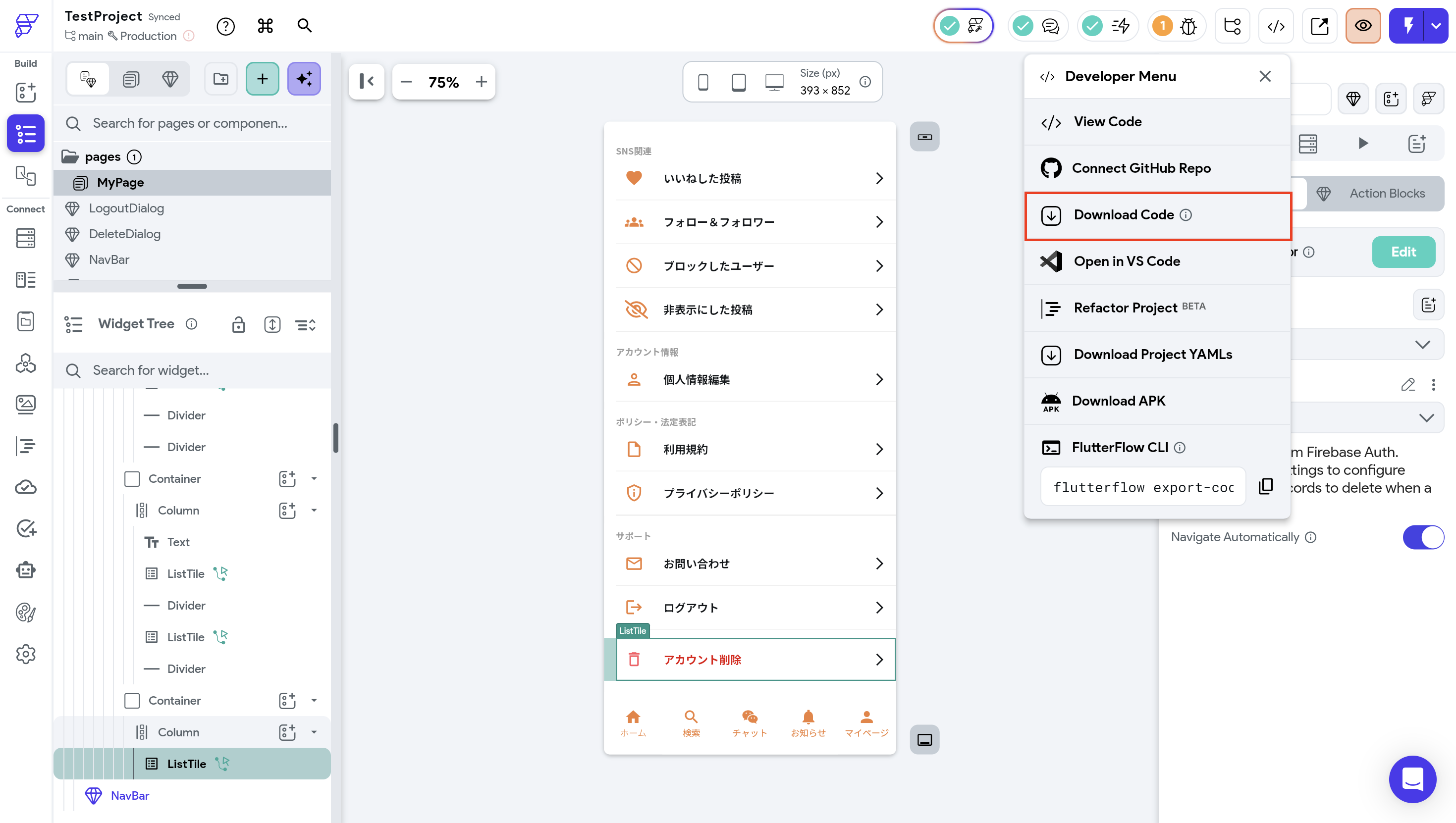Click the debug bug icon with warning
The width and height of the screenshot is (1456, 823).
click(x=1188, y=25)
